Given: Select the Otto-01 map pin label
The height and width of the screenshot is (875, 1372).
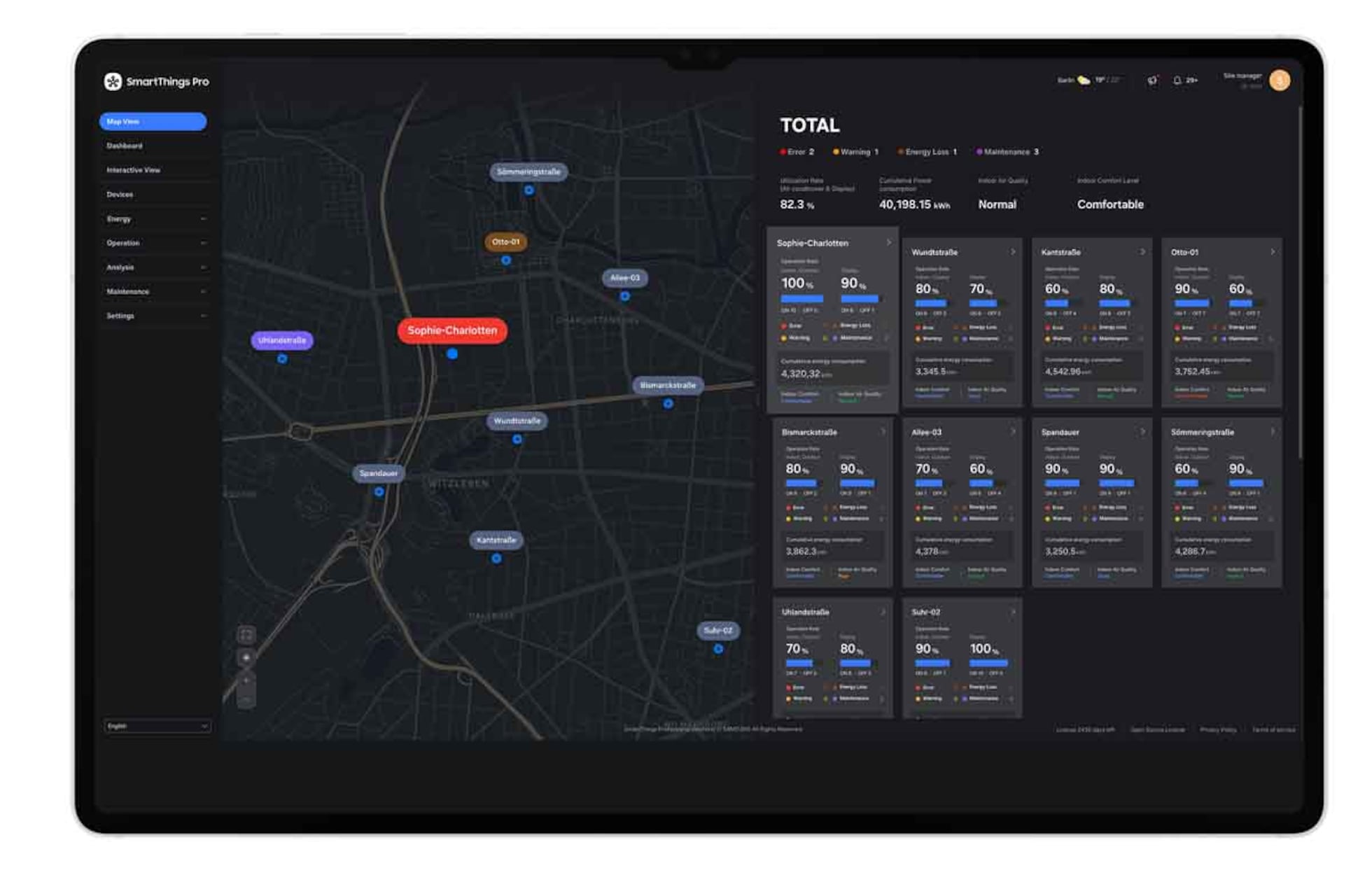Looking at the screenshot, I should tap(505, 242).
